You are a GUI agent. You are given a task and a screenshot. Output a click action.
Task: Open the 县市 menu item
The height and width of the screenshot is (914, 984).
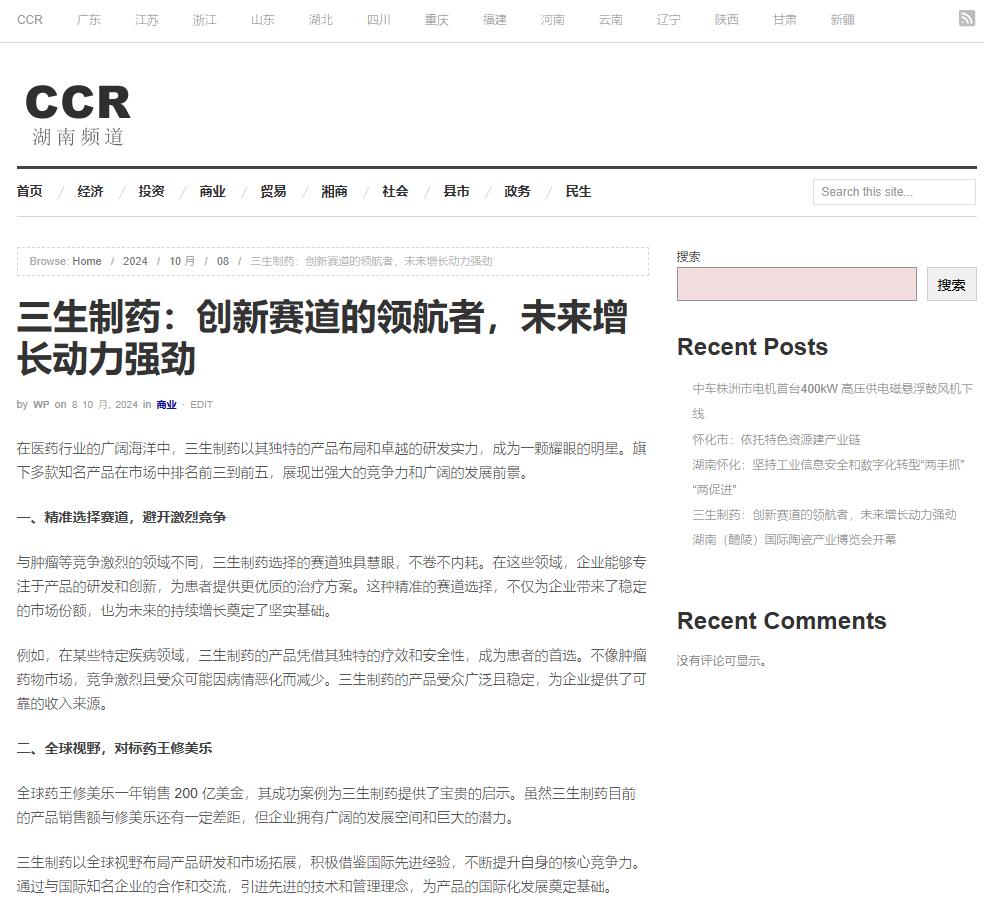point(456,191)
